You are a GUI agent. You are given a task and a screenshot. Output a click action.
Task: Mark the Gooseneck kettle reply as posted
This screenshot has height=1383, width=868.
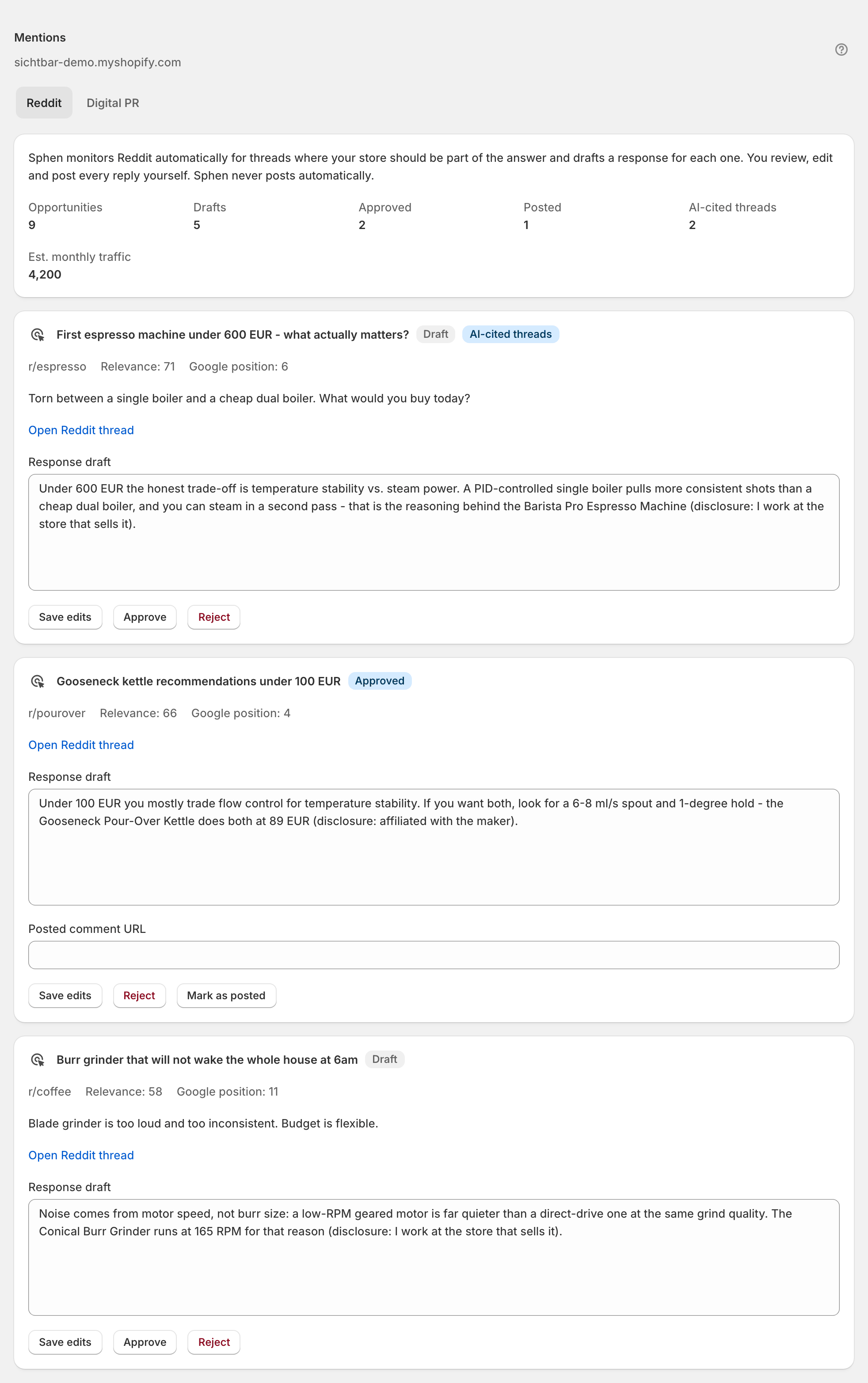[226, 996]
